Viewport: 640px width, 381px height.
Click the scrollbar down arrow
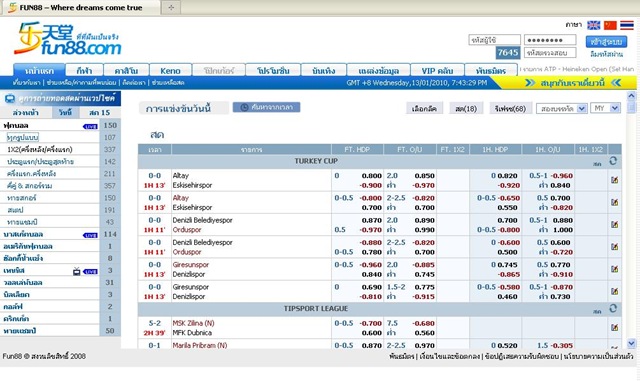pos(631,343)
